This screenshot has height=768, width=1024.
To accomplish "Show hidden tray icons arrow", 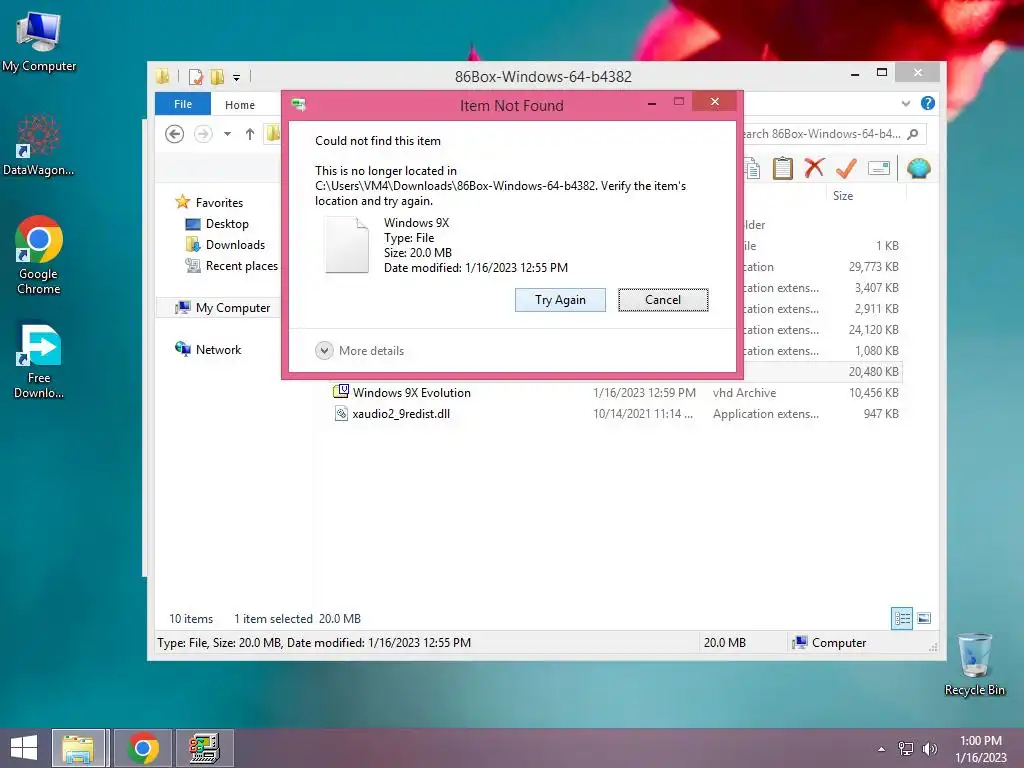I will coord(882,749).
